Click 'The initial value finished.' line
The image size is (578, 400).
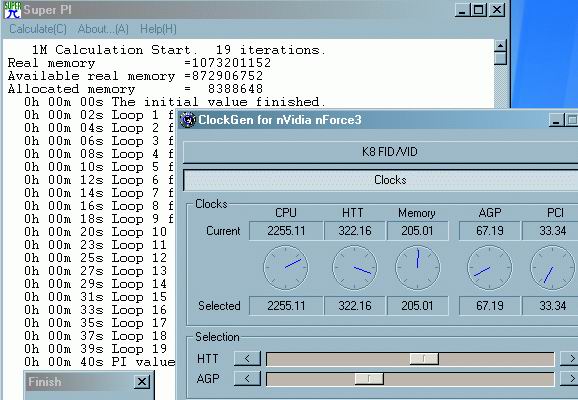(x=219, y=102)
